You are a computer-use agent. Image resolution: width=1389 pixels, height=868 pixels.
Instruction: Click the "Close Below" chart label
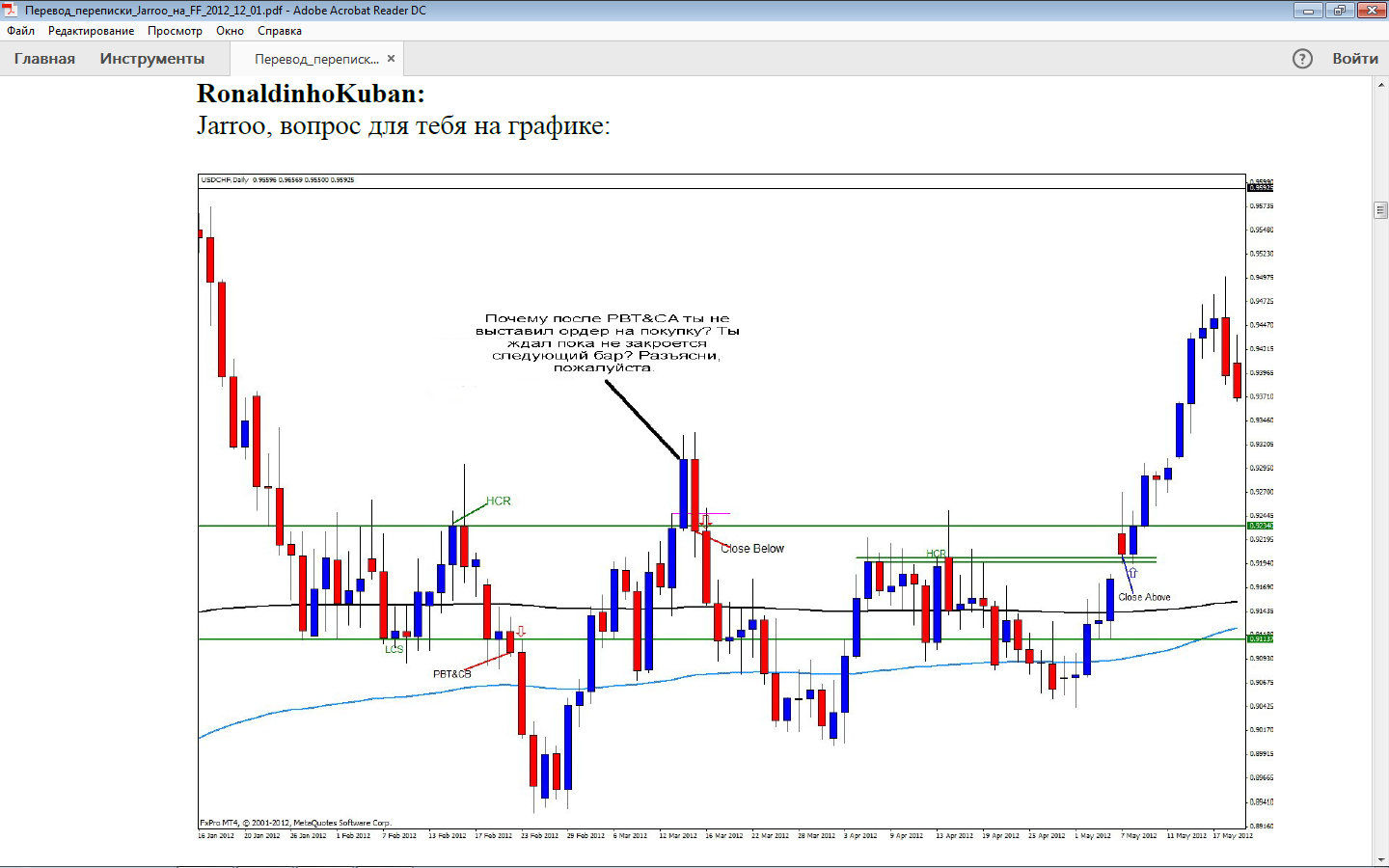(x=752, y=549)
